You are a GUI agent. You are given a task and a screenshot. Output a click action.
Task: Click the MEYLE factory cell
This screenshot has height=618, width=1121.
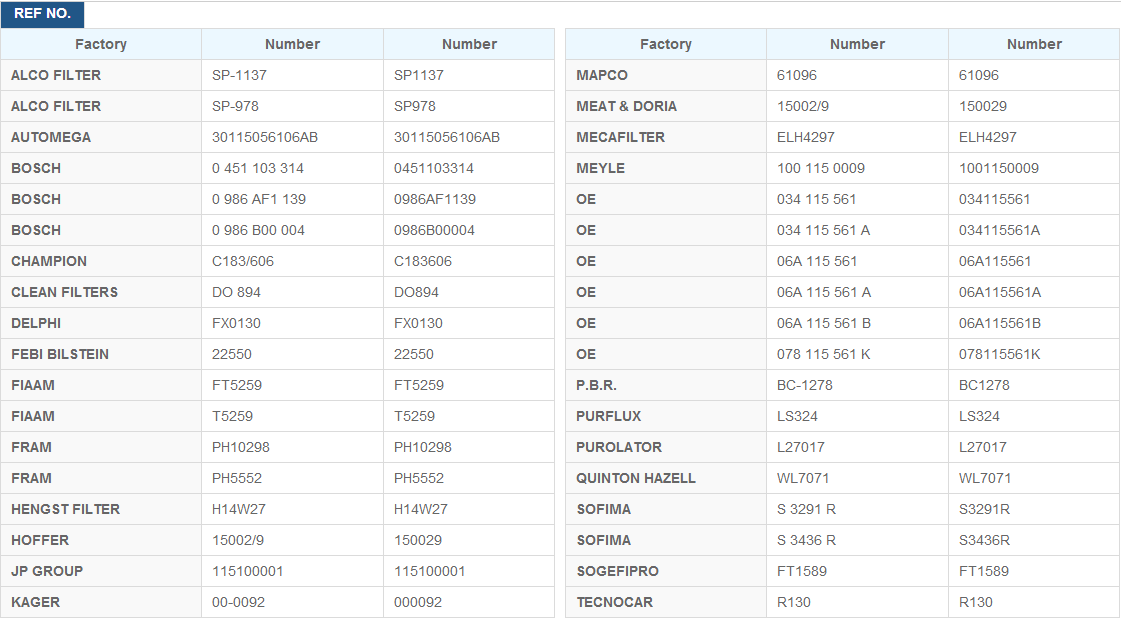pos(666,168)
